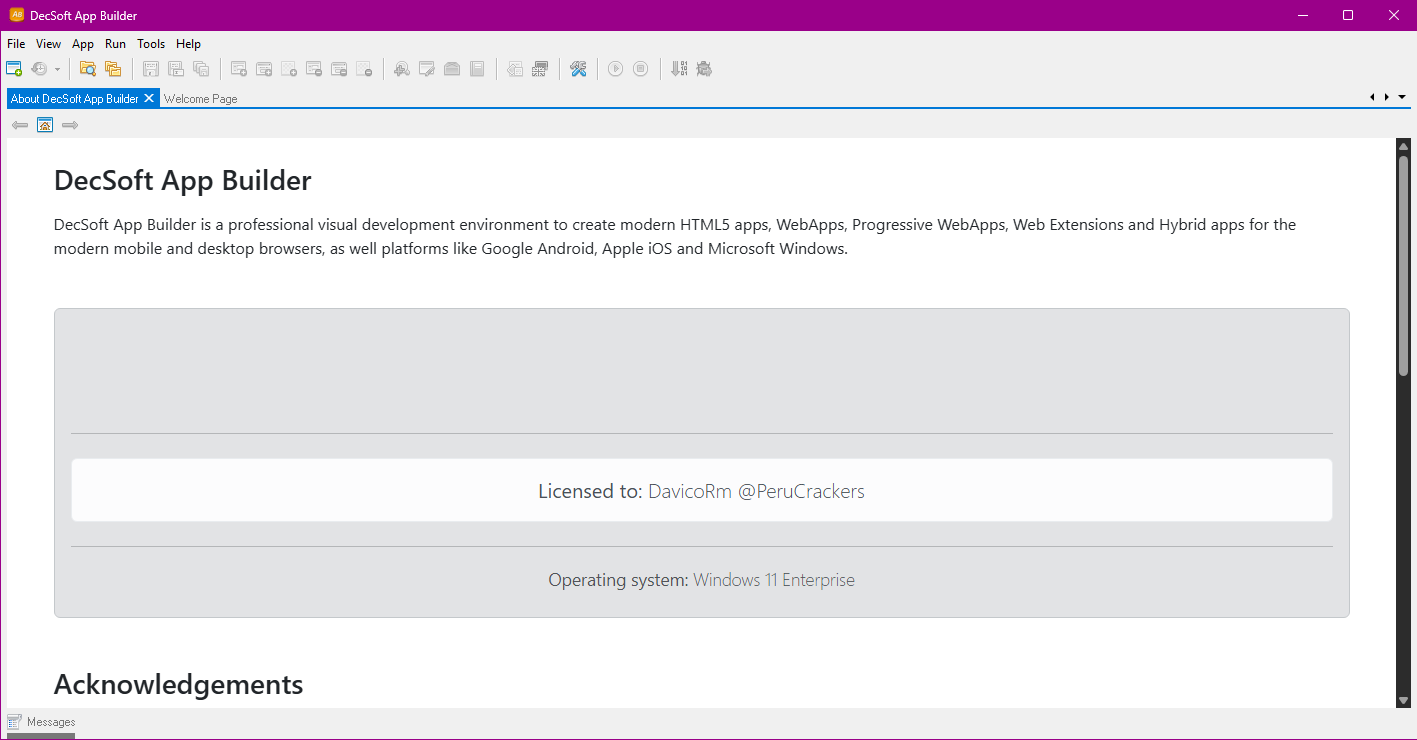Viewport: 1417px width, 740px height.
Task: Click the DecSoft App Builder page heading
Action: pyautogui.click(x=183, y=181)
